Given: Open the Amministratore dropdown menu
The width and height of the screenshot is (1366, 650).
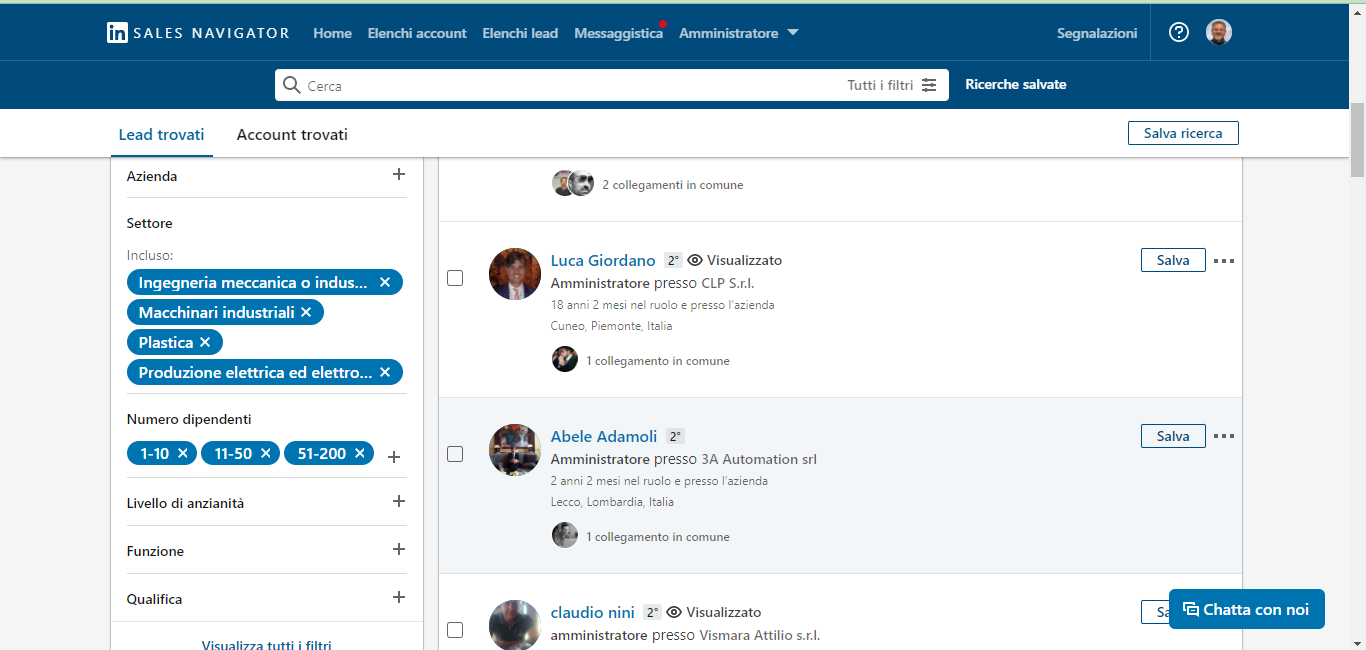Looking at the screenshot, I should (x=739, y=33).
